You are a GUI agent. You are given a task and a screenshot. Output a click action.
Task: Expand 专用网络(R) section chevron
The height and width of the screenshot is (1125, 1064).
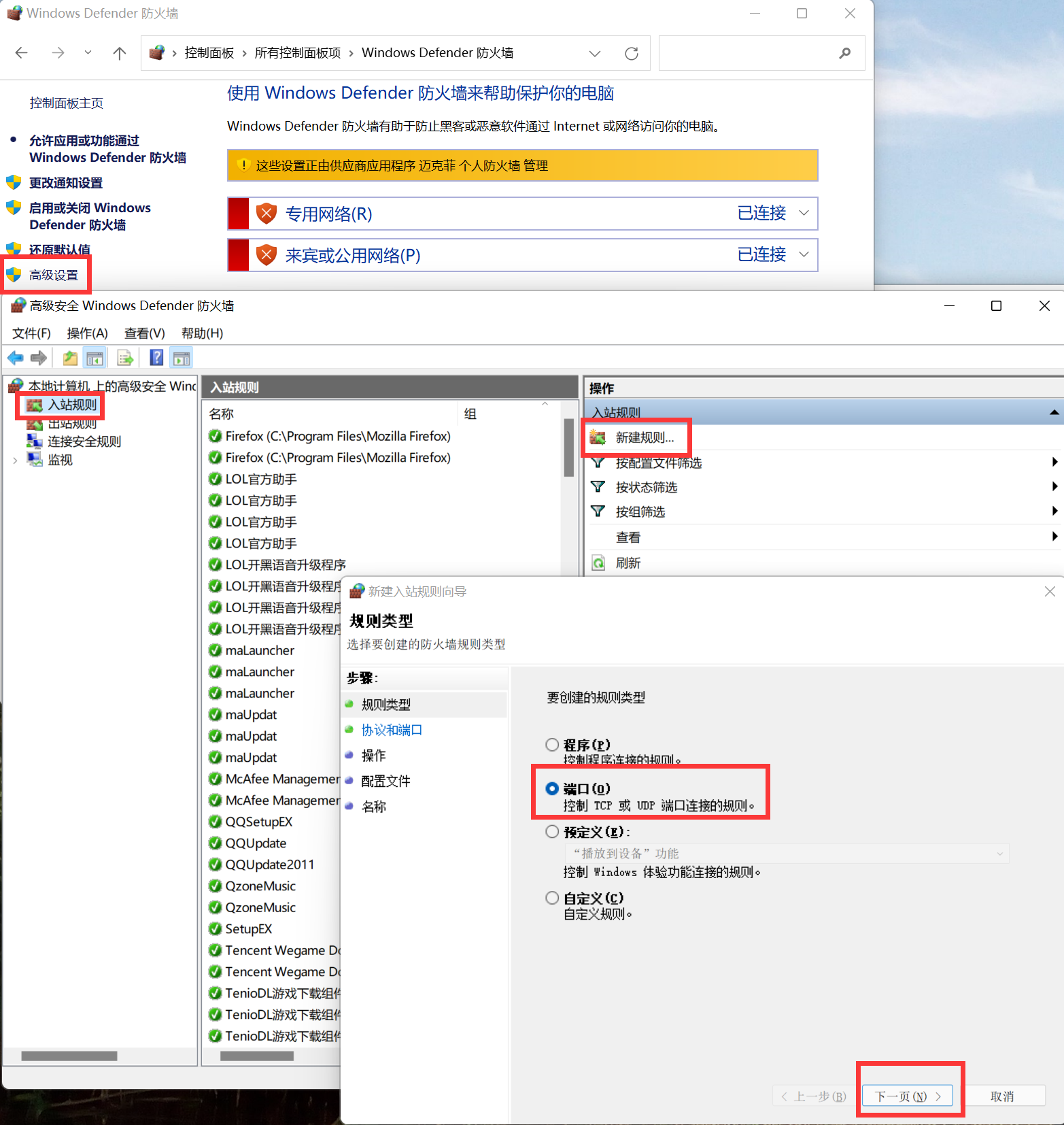point(804,213)
